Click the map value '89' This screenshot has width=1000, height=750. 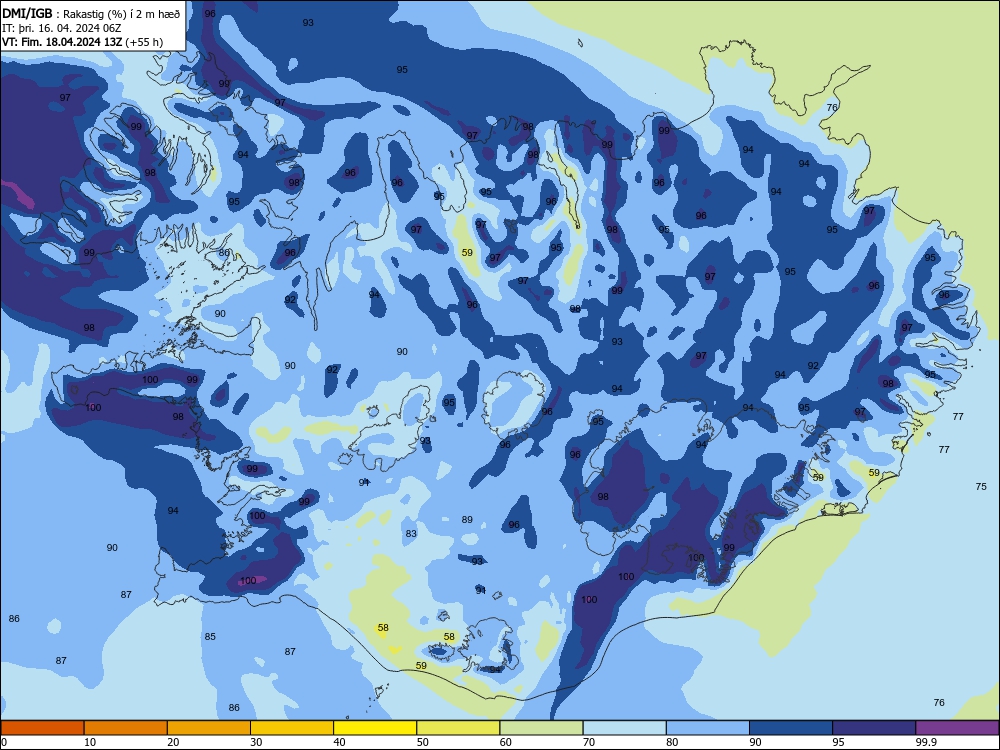point(467,520)
